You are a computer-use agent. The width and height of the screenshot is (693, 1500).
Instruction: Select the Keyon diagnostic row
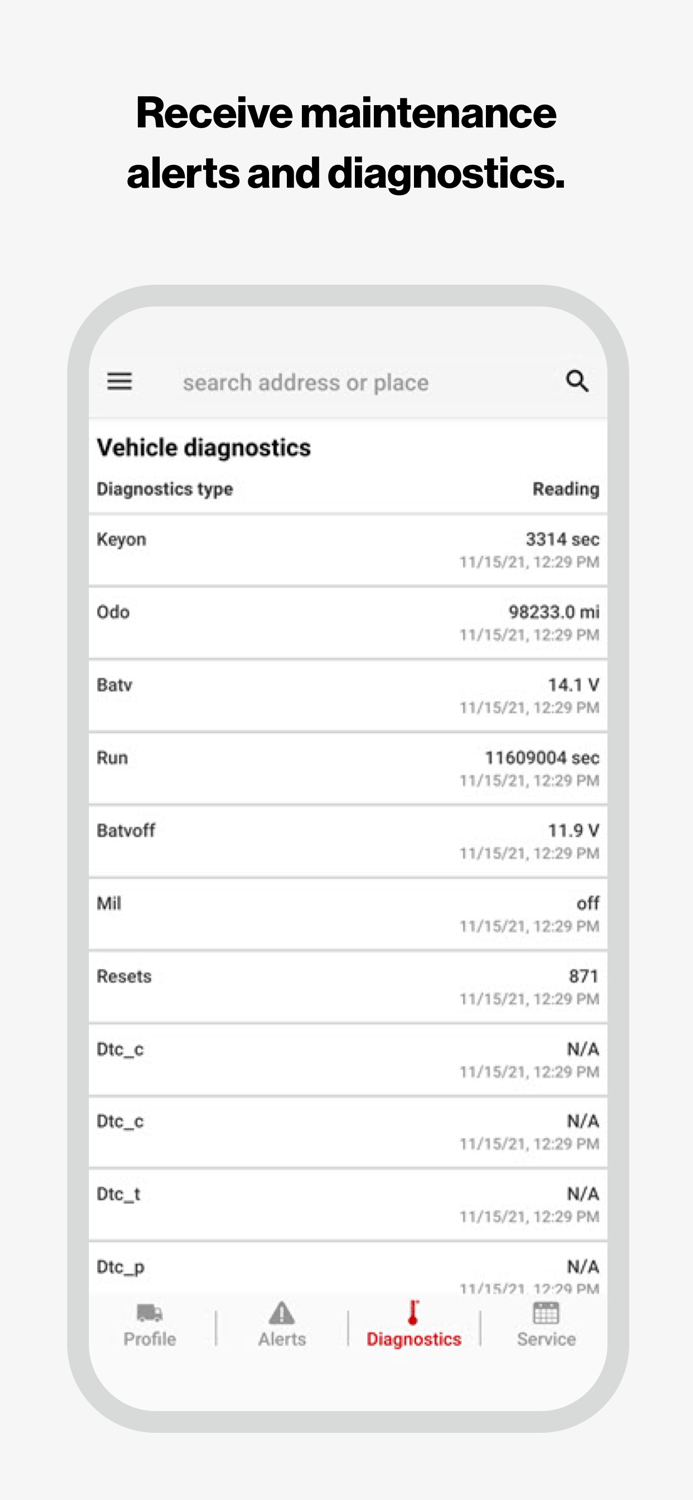pos(347,550)
